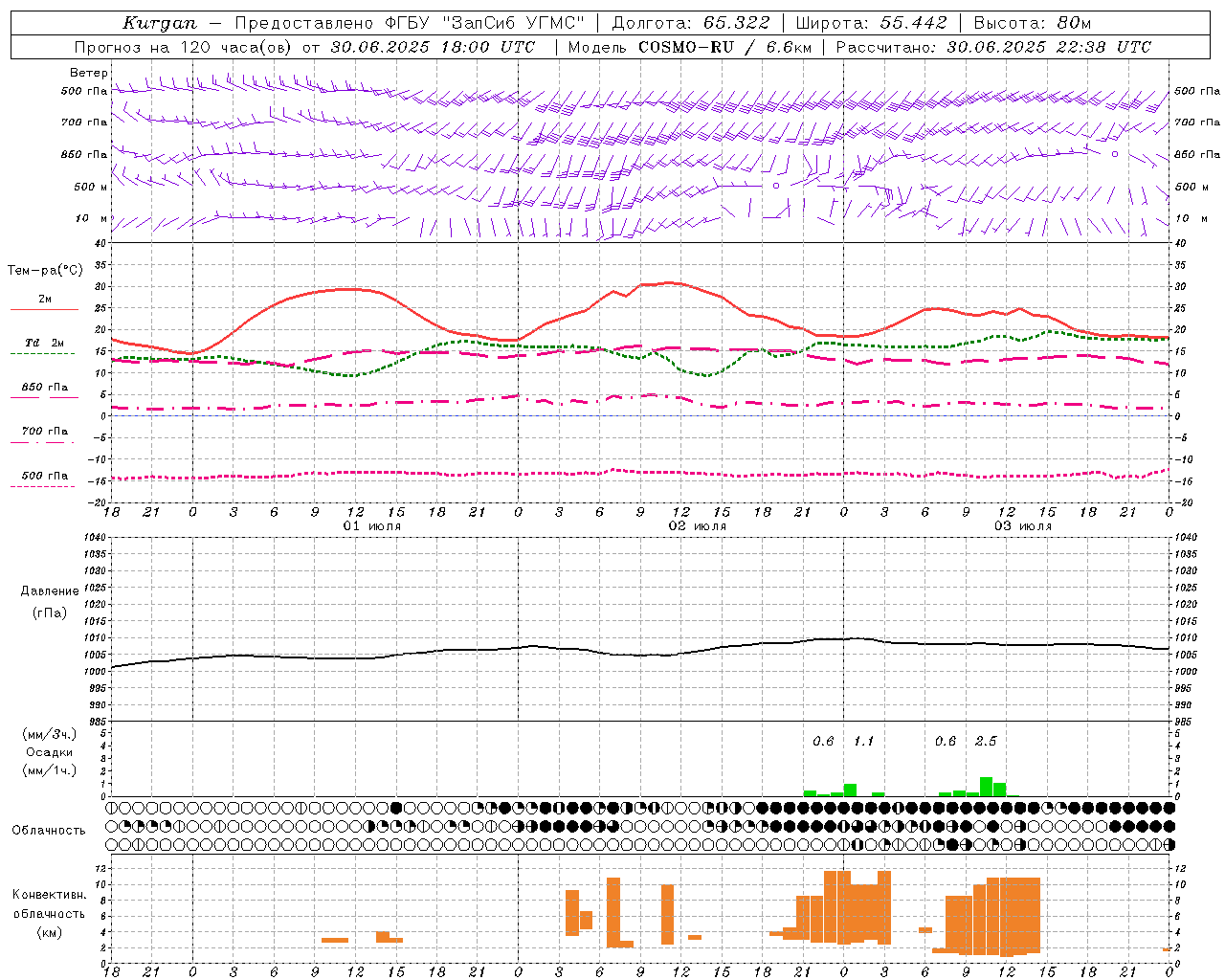
Task: Select the 'Высота: 80м' elevation text
Action: pyautogui.click(x=1032, y=23)
